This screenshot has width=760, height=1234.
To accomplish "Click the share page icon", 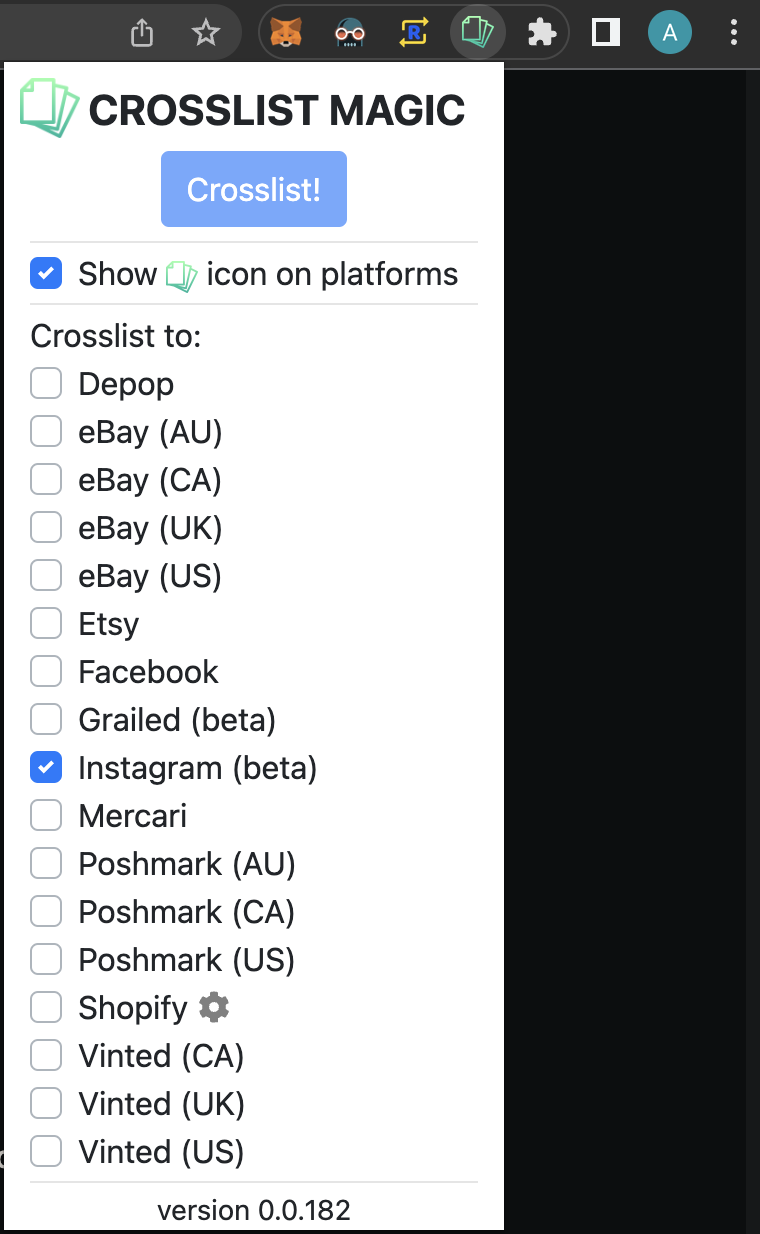I will tap(142, 33).
